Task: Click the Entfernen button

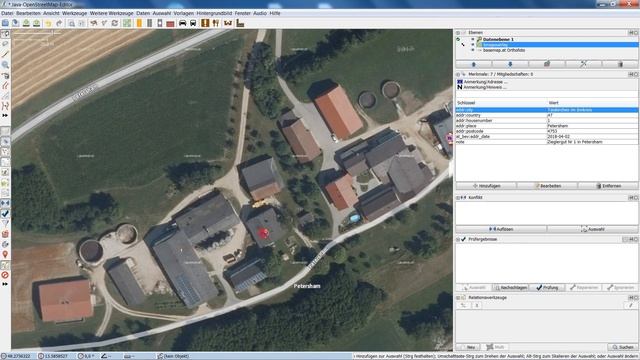Action: [608, 186]
